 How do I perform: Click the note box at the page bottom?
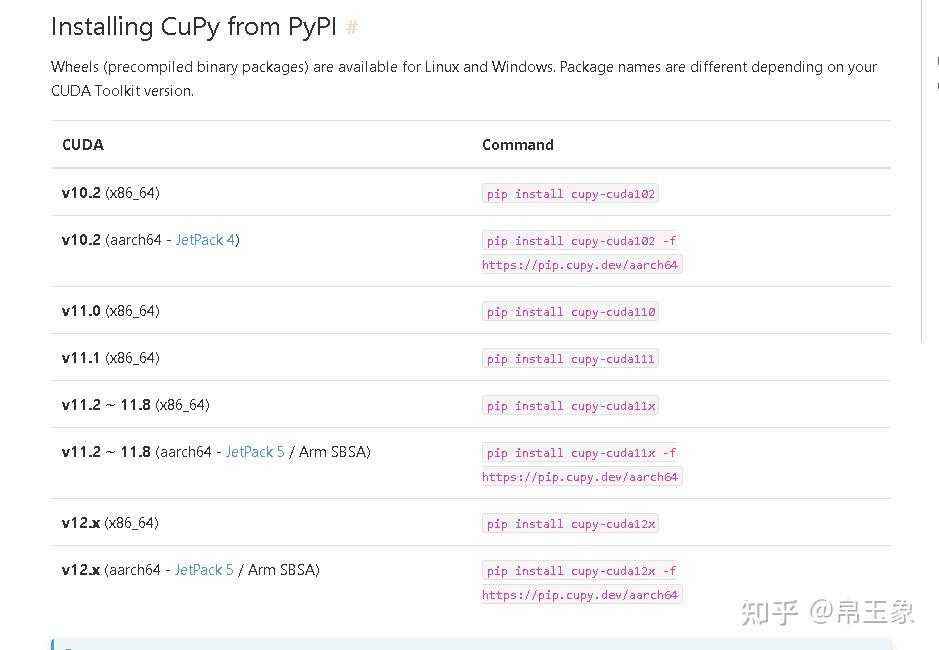tap(470, 644)
